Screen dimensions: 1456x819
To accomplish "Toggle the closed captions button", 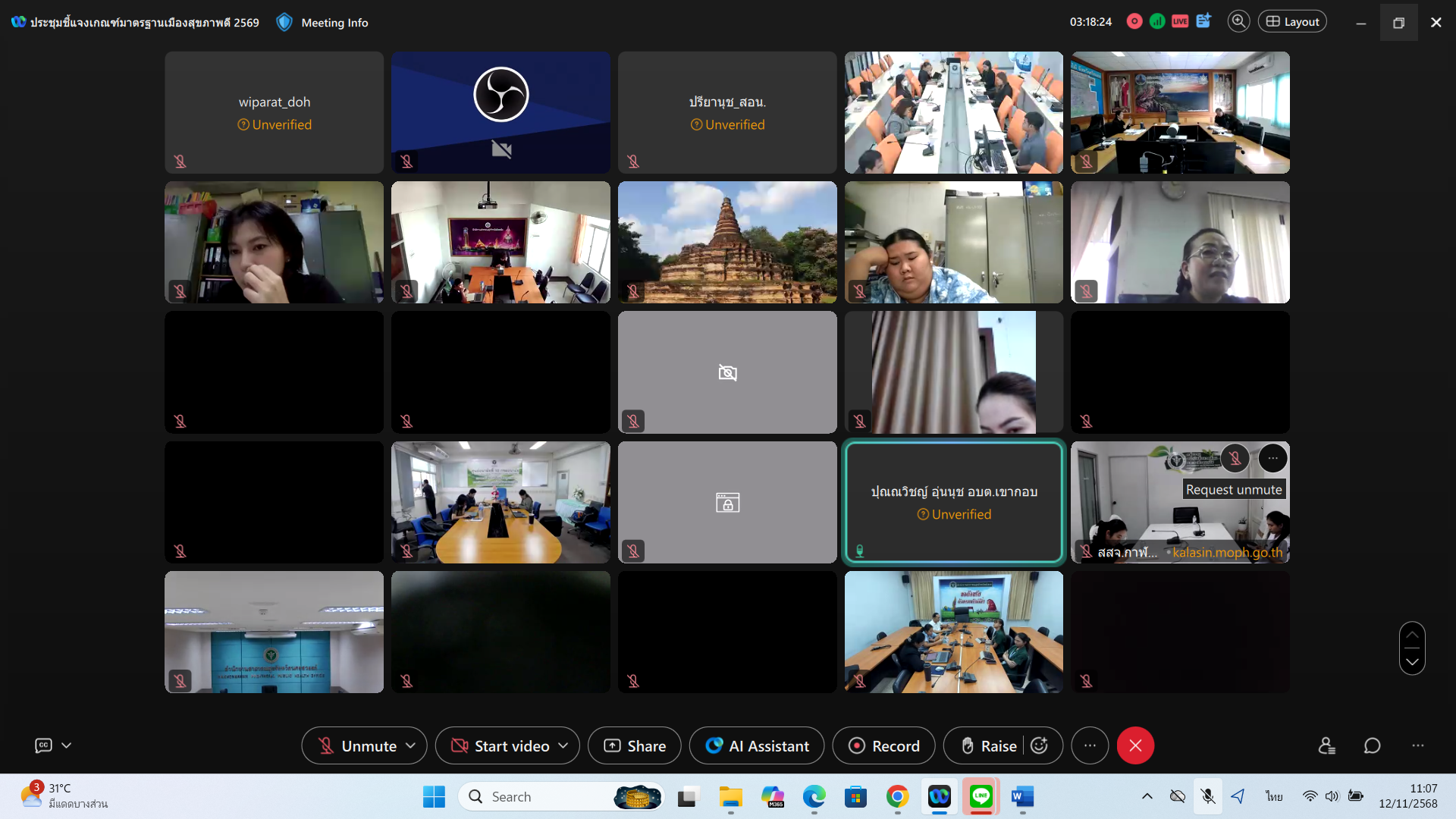I will [x=44, y=746].
